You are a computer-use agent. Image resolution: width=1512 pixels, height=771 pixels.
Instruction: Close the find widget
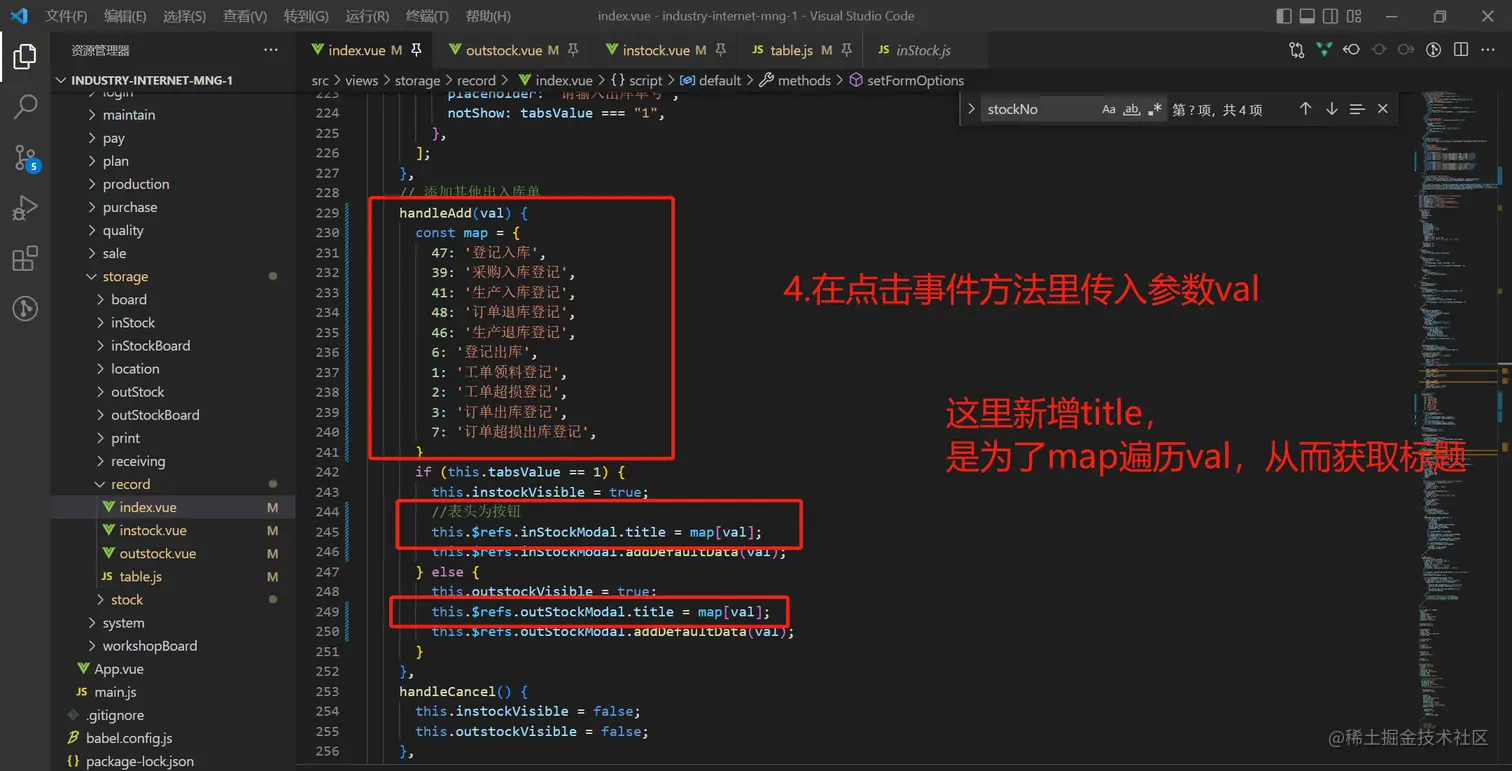pyautogui.click(x=1383, y=109)
